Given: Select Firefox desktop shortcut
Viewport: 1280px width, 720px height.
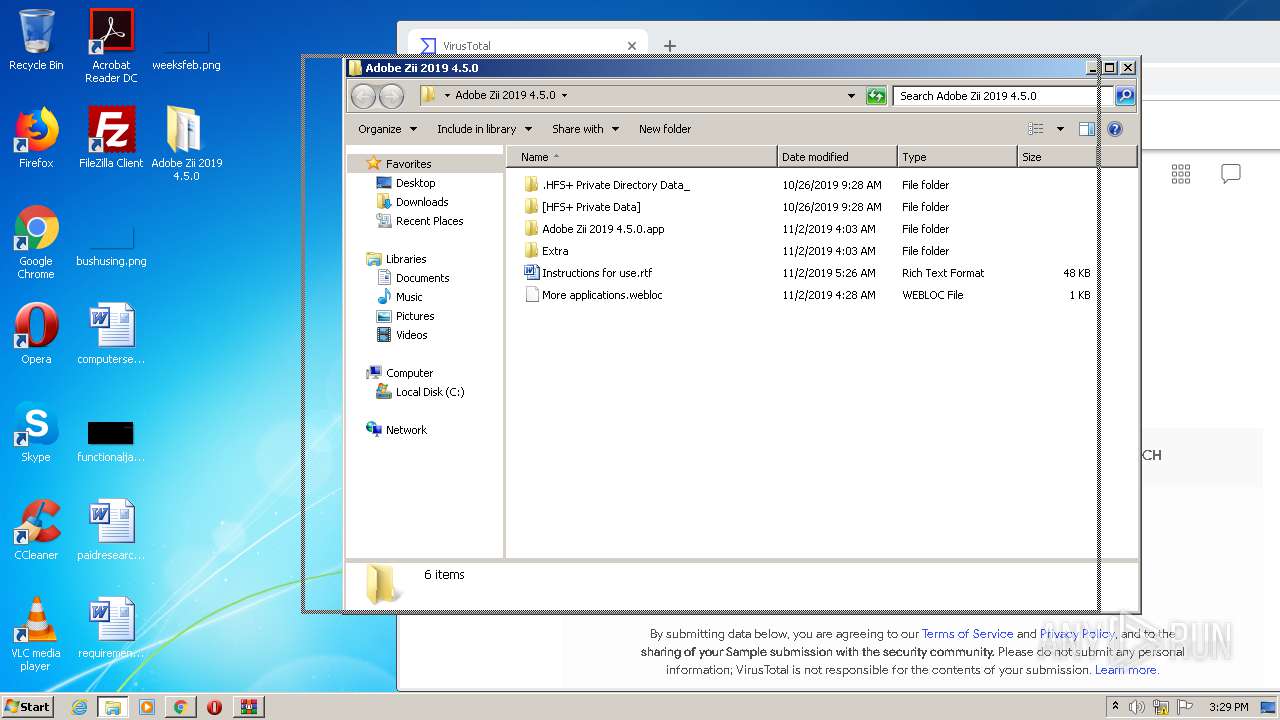Looking at the screenshot, I should (36, 138).
